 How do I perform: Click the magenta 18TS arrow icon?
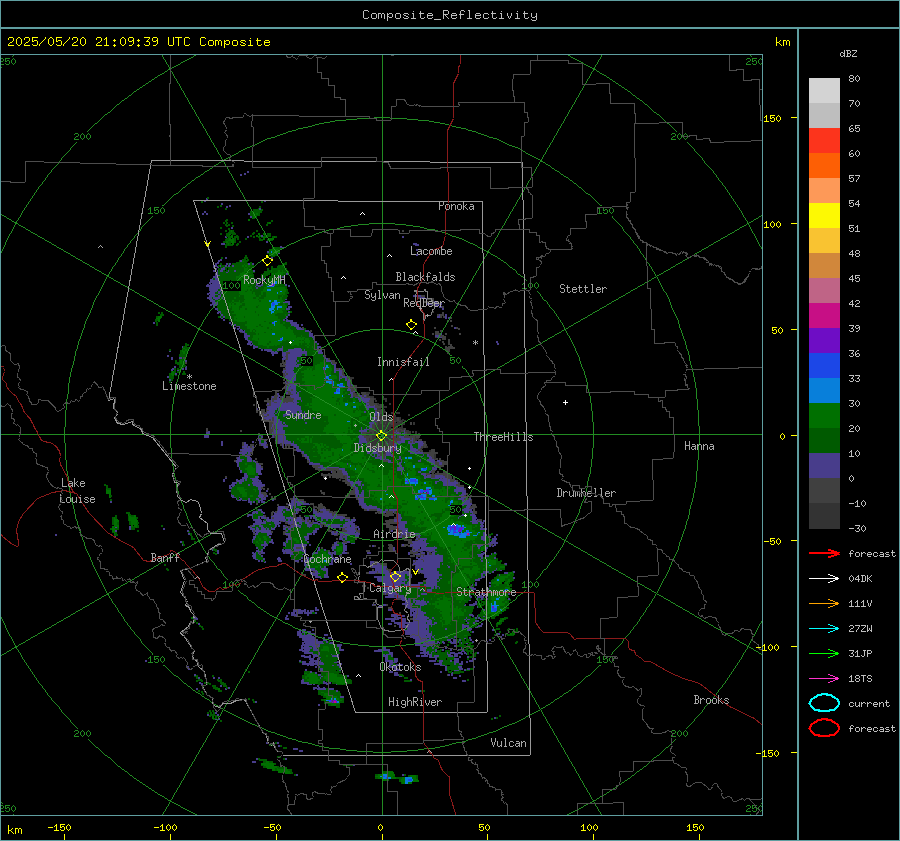point(824,679)
